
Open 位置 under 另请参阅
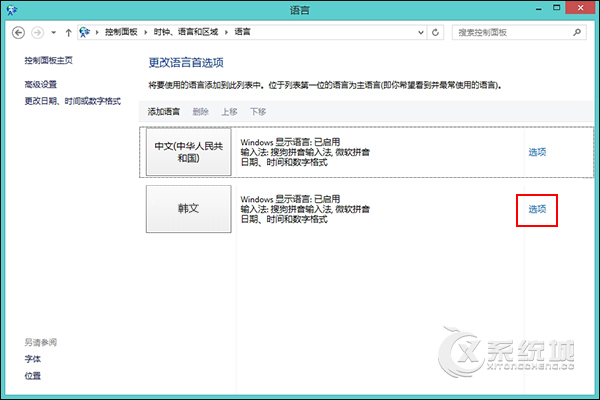[x=33, y=376]
